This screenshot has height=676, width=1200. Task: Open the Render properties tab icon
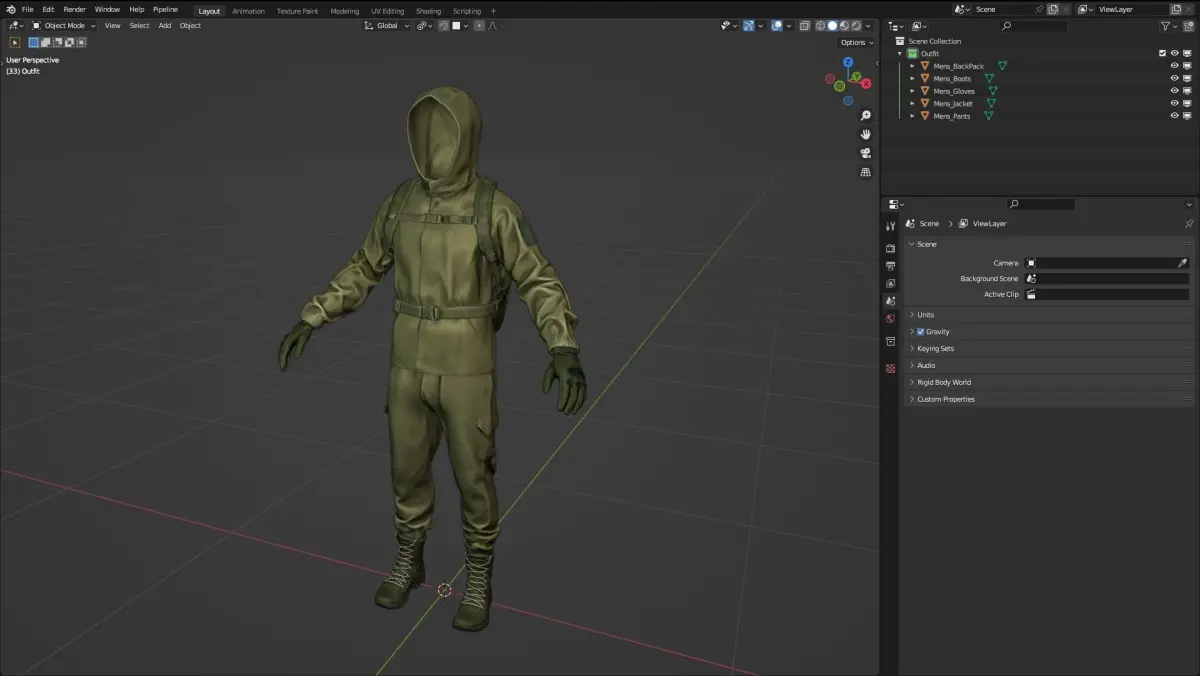890,248
